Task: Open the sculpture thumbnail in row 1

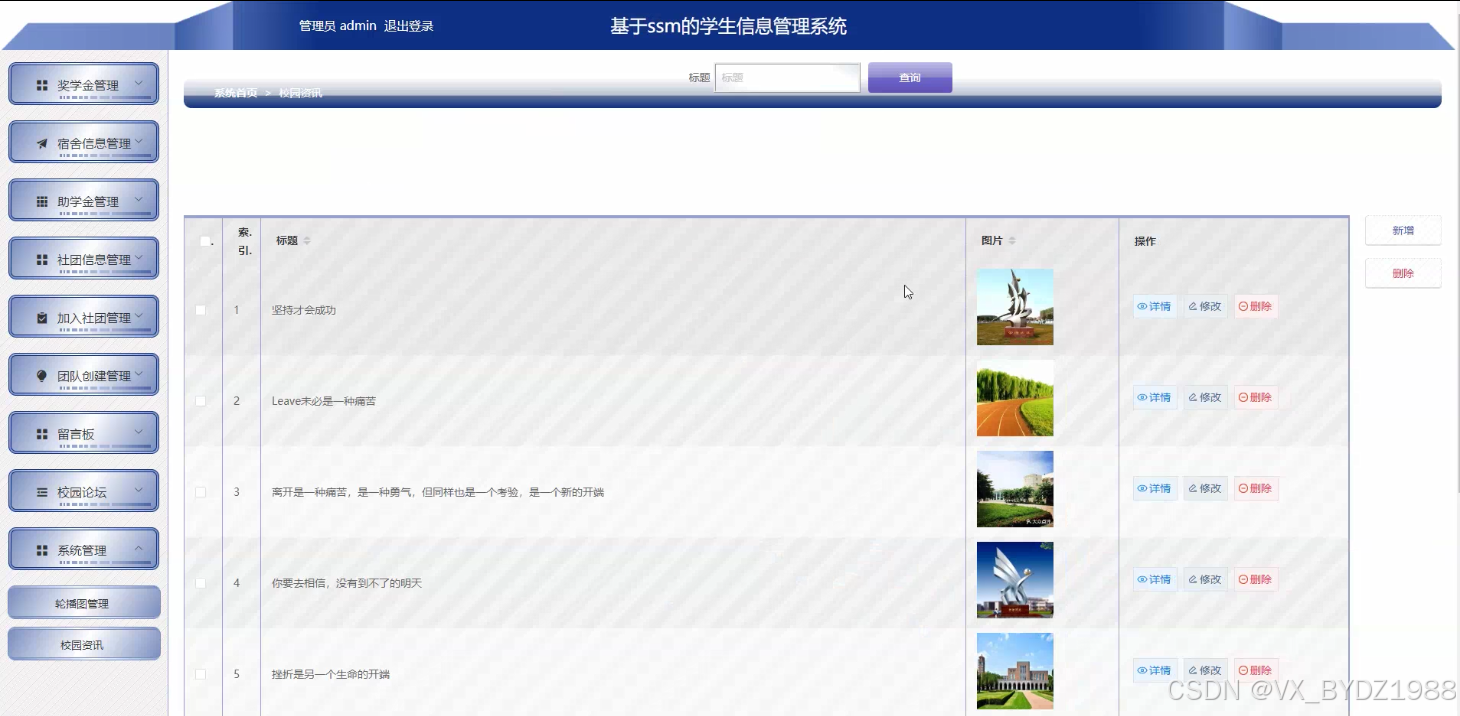Action: [x=1015, y=307]
